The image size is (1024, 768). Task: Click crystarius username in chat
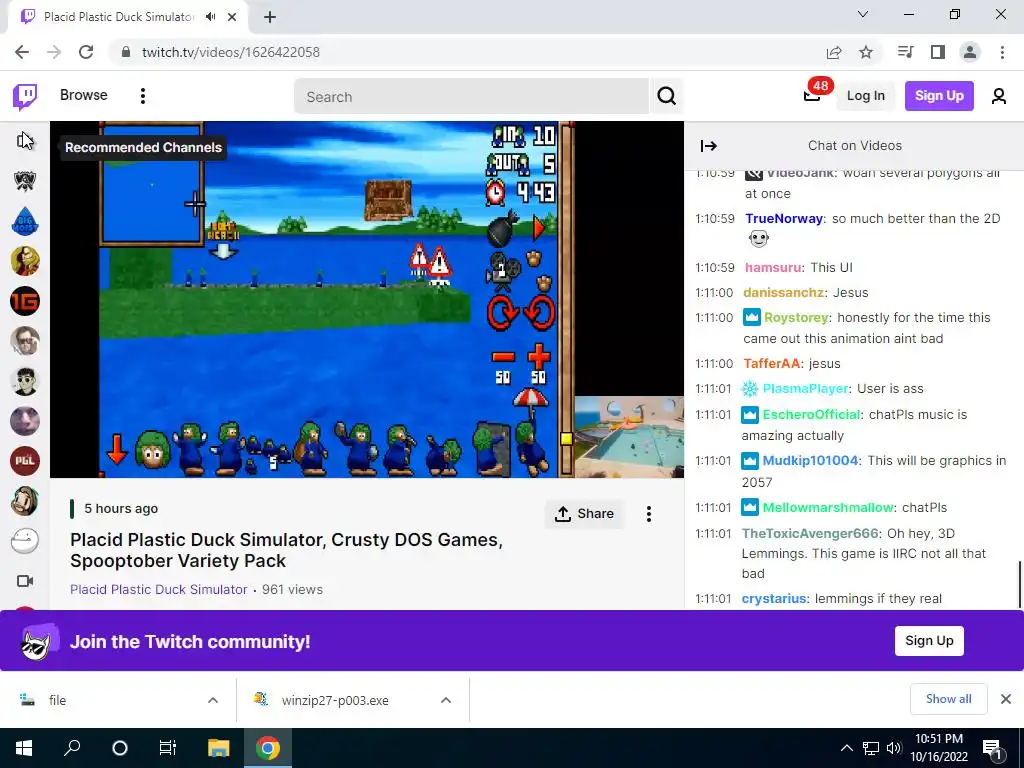tap(774, 598)
